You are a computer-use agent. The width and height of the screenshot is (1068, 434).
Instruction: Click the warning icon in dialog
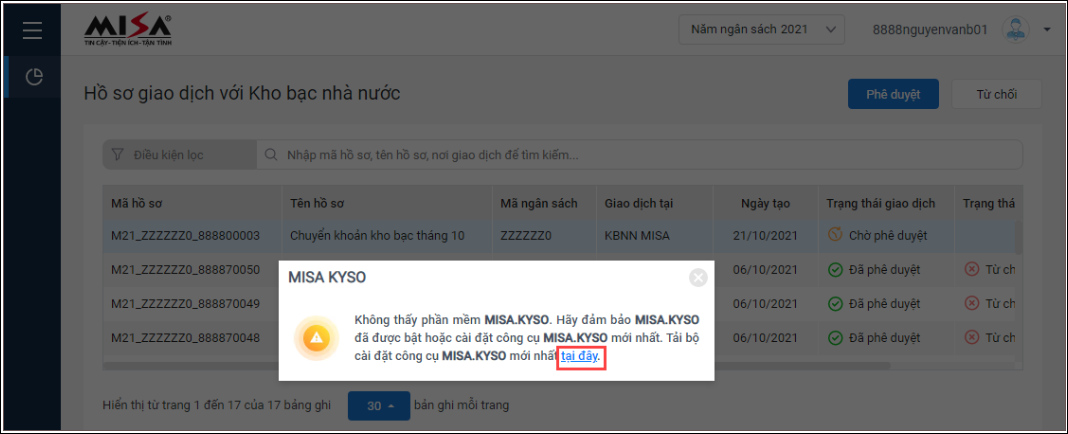coord(317,337)
